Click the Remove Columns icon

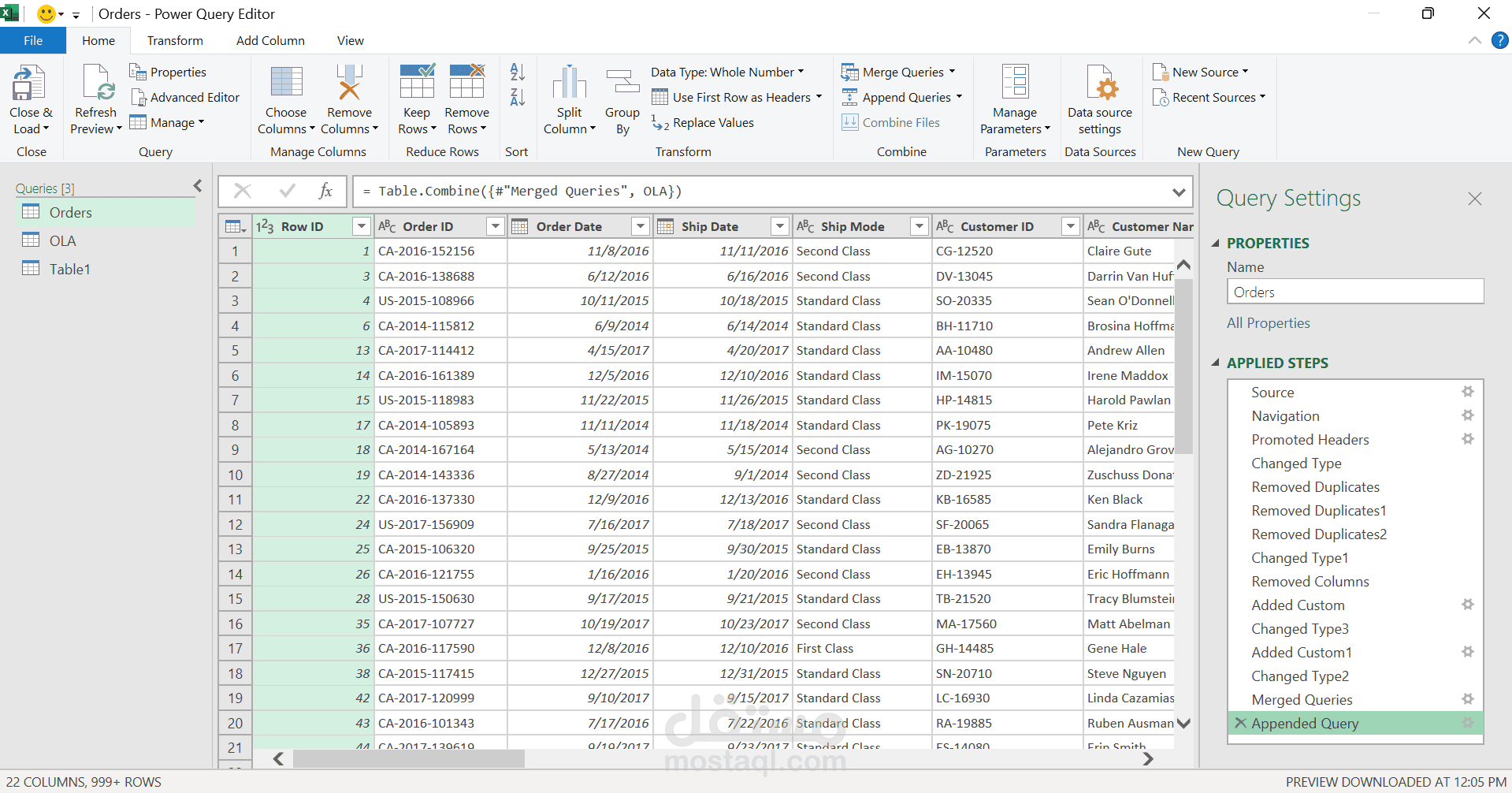pyautogui.click(x=349, y=84)
